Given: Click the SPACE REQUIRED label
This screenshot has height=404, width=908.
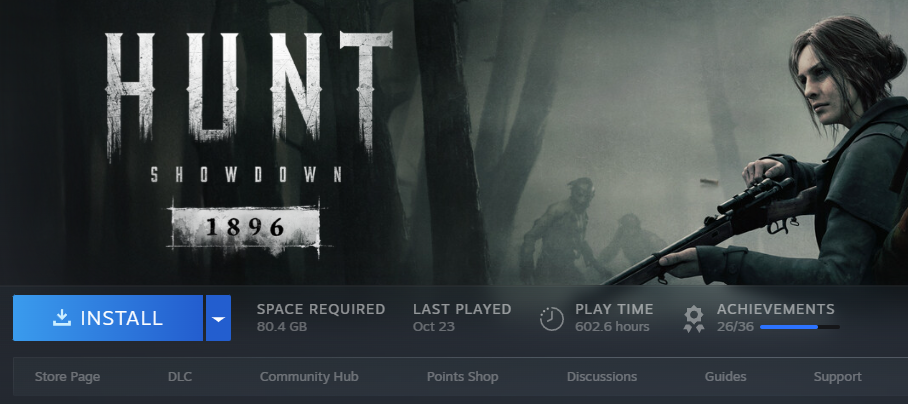Looking at the screenshot, I should pyautogui.click(x=321, y=309).
